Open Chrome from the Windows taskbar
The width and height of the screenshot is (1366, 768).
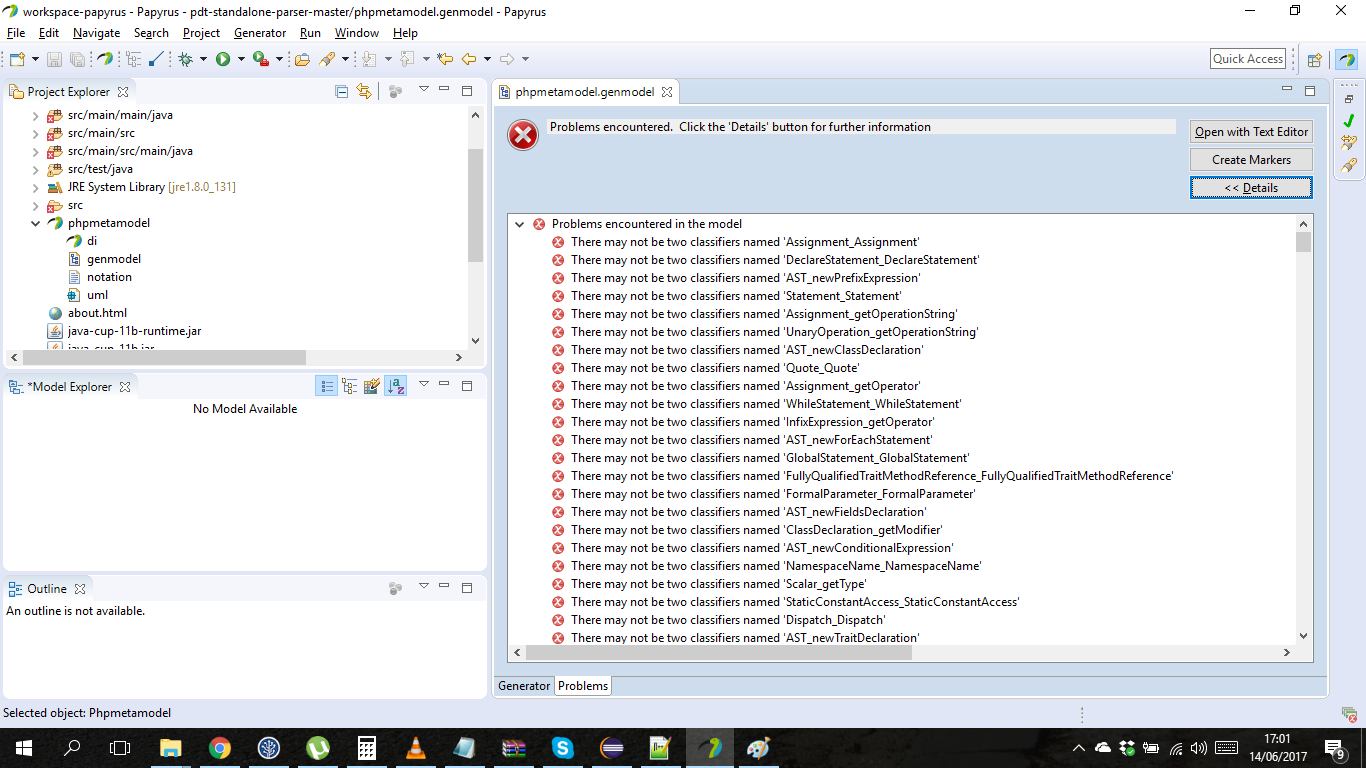220,748
